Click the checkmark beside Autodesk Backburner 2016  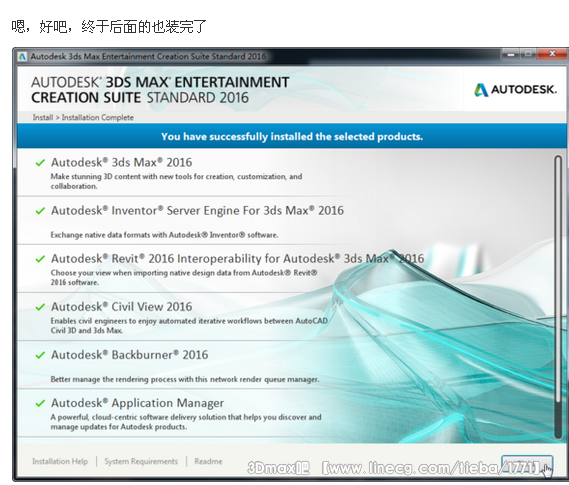pos(40,355)
